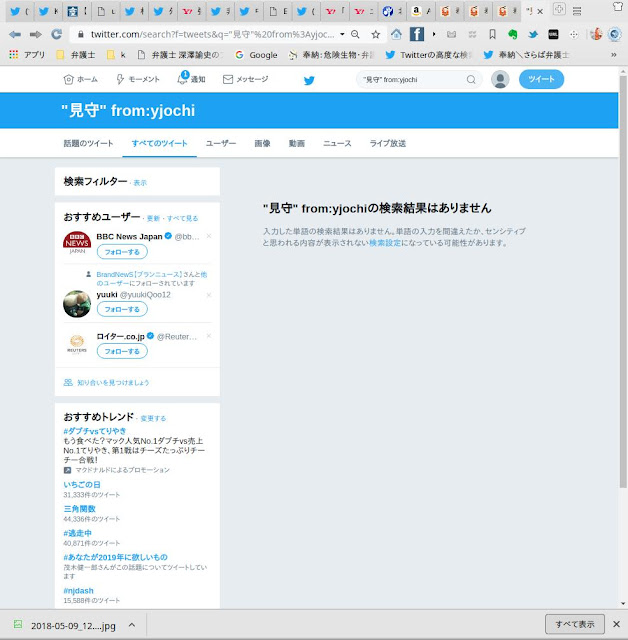Expand the downloaded jpg file options chevron
Screen dimensions: 628x640
pos(132,625)
